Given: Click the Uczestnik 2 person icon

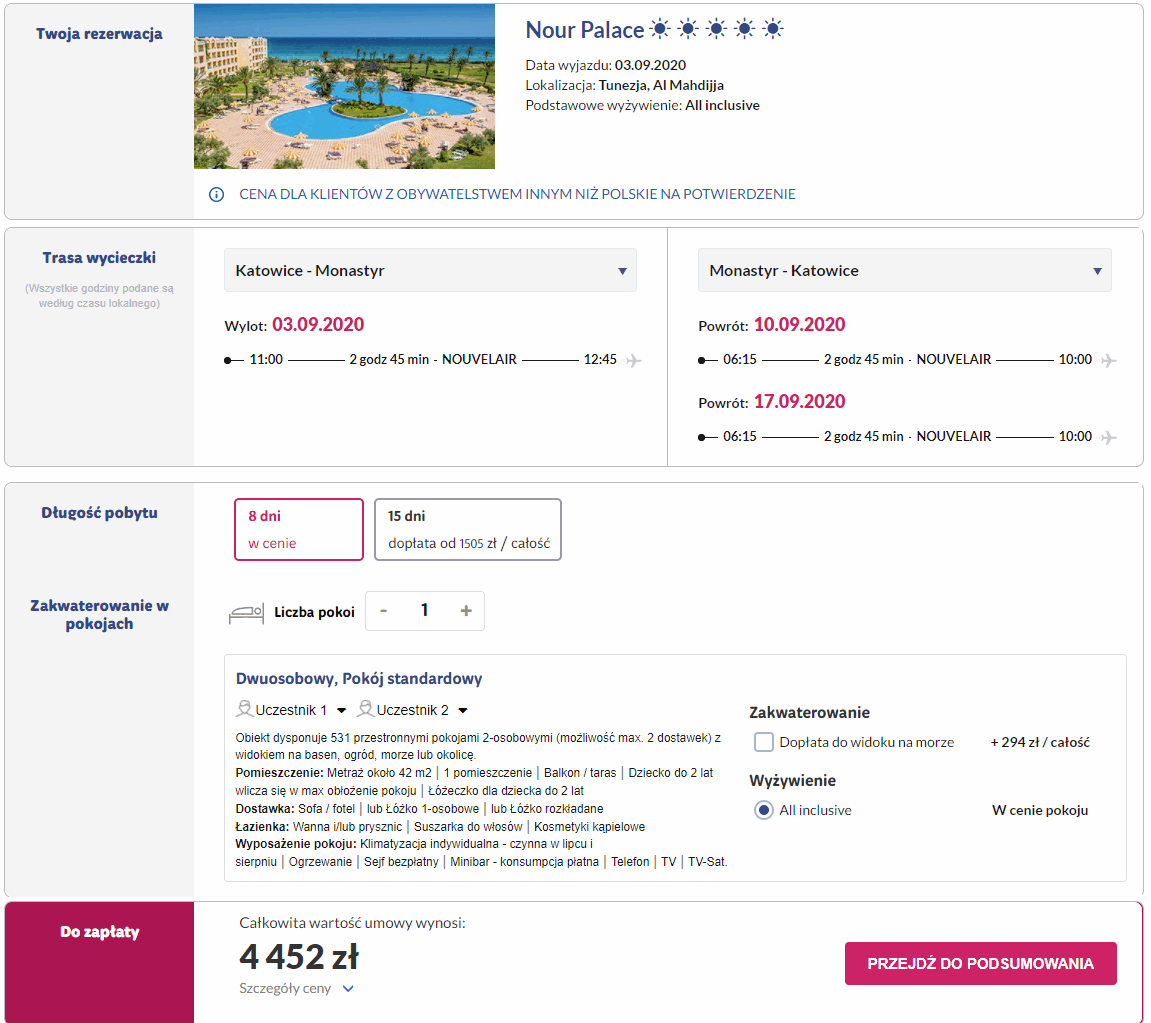Looking at the screenshot, I should [x=366, y=709].
